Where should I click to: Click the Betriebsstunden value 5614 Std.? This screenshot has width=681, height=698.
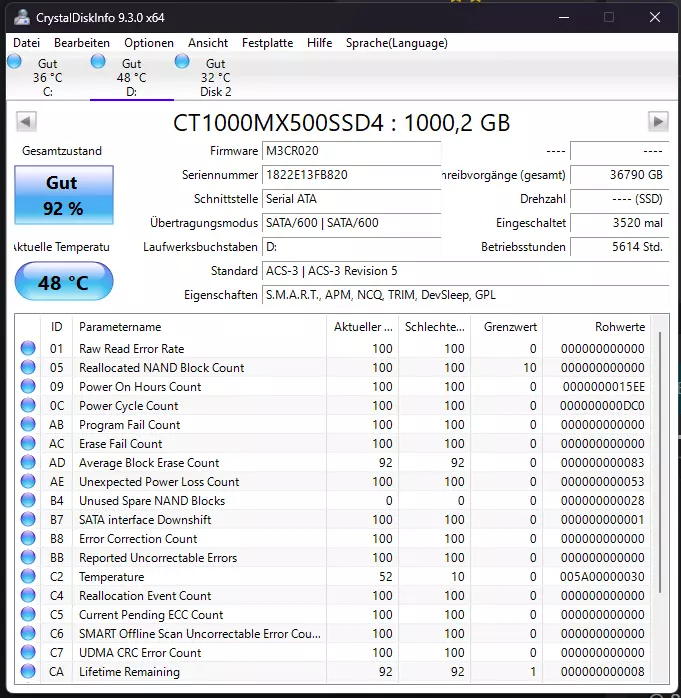point(620,247)
